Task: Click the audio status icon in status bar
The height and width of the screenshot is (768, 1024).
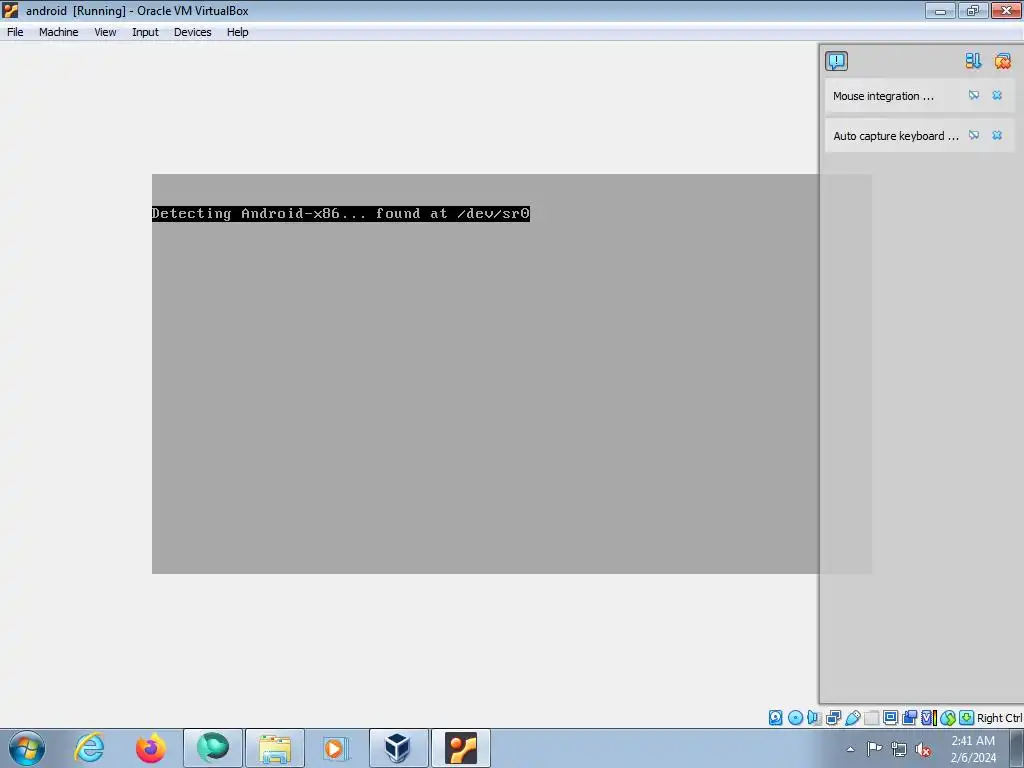Action: [814, 718]
